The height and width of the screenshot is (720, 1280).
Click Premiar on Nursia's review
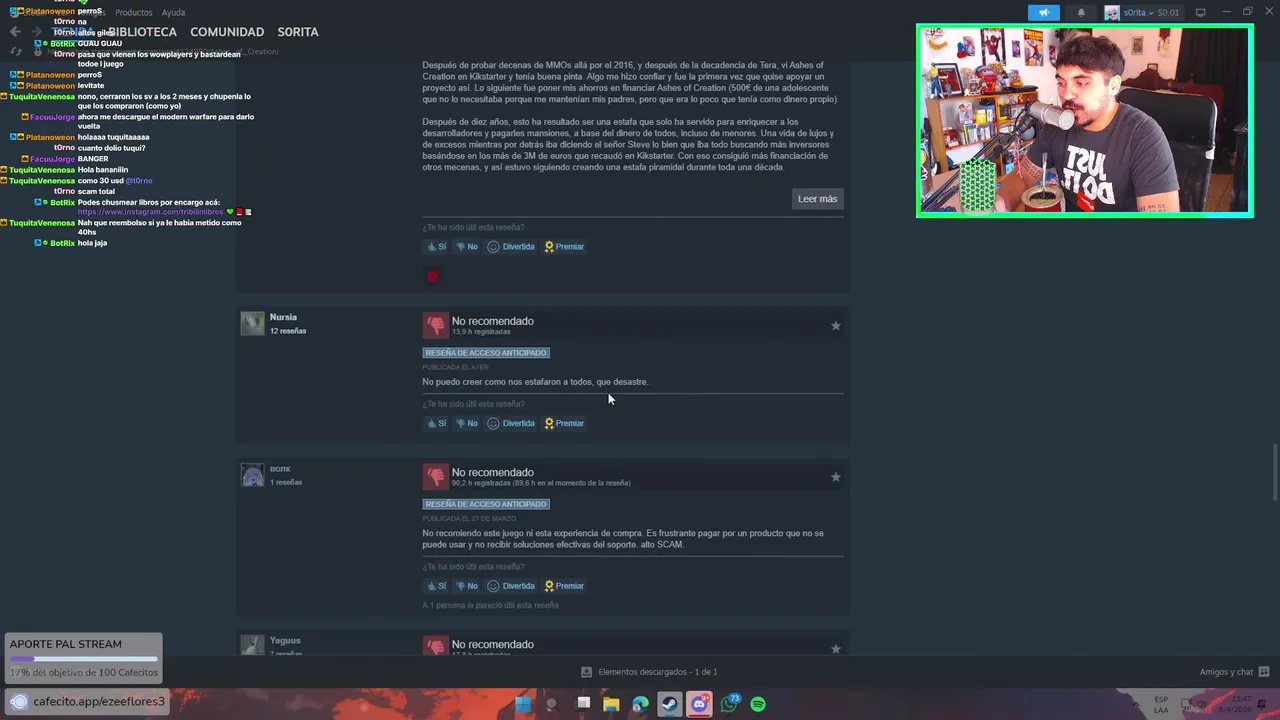click(x=564, y=423)
